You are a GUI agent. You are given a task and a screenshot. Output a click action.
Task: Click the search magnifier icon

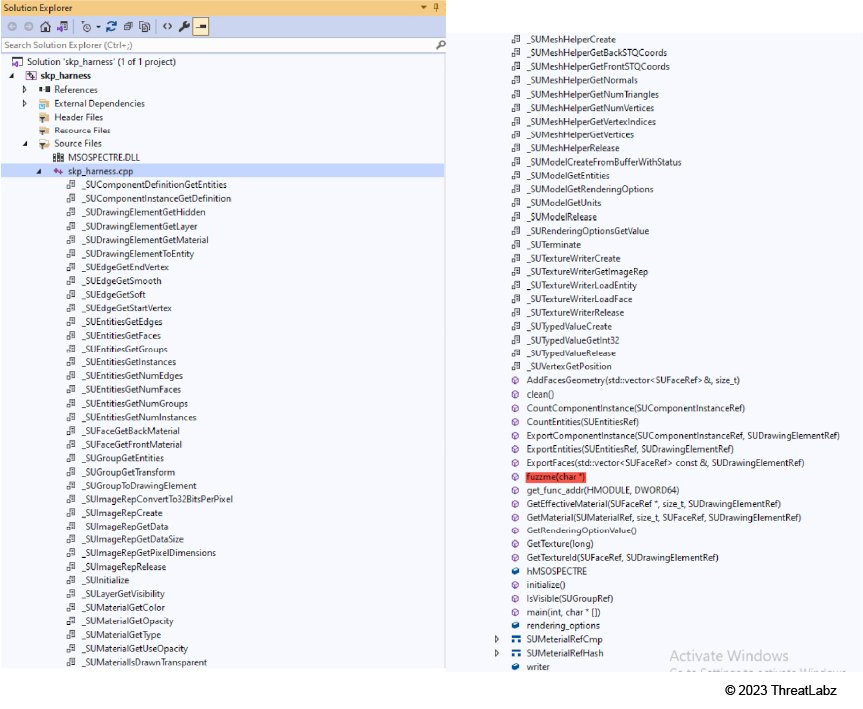pyautogui.click(x=440, y=45)
